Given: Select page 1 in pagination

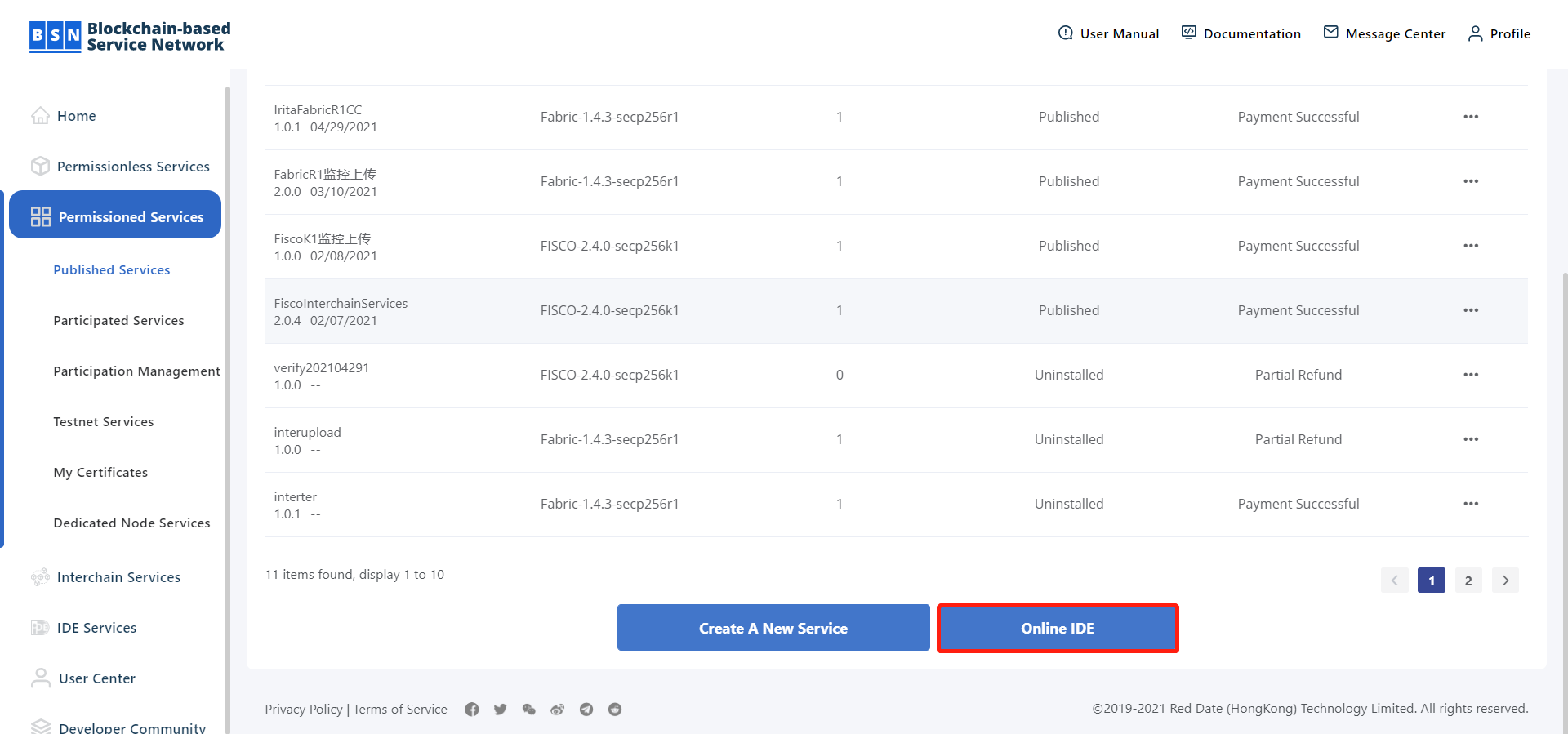Looking at the screenshot, I should pos(1432,581).
